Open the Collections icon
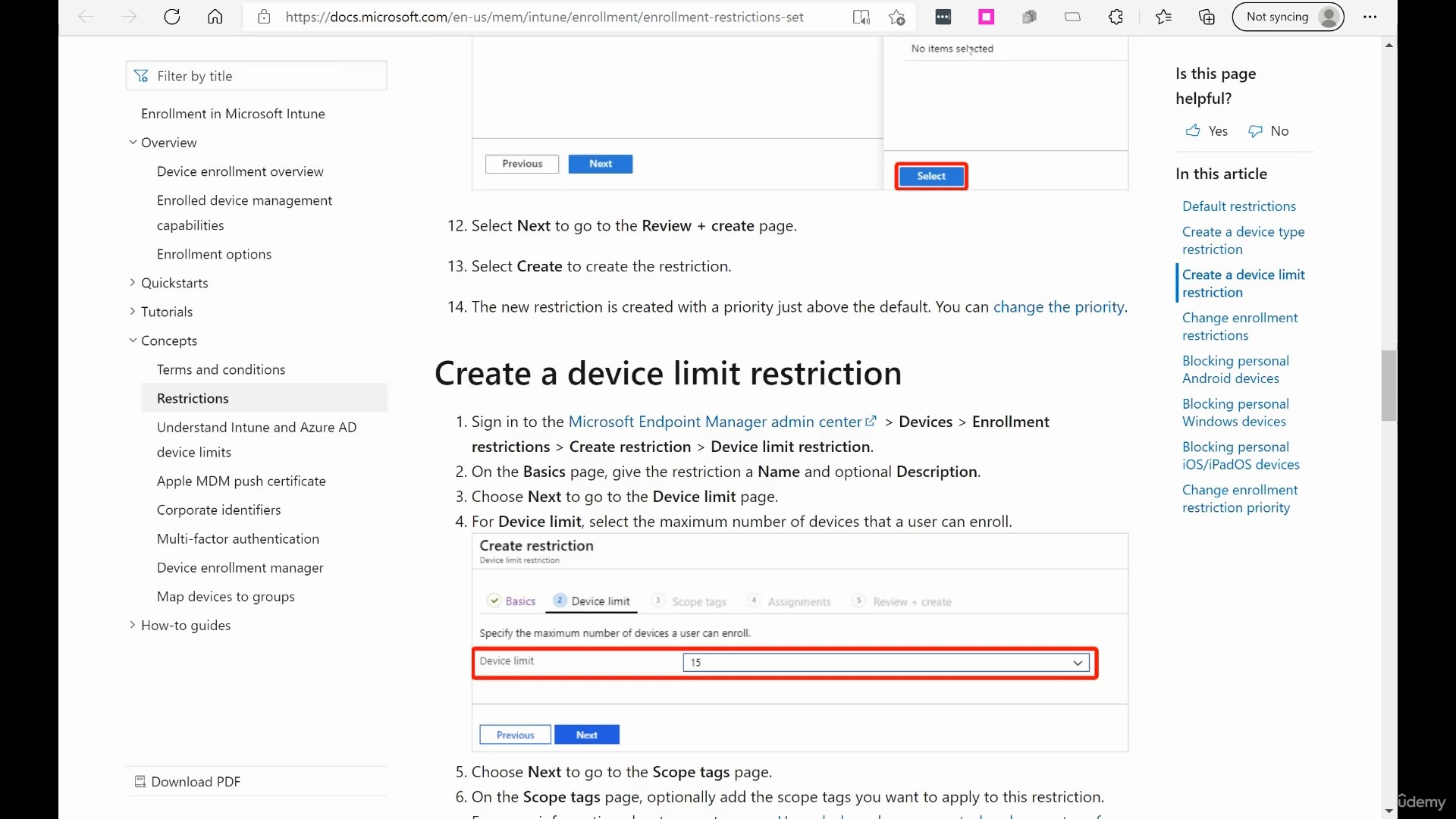Image resolution: width=1456 pixels, height=819 pixels. 1207,17
